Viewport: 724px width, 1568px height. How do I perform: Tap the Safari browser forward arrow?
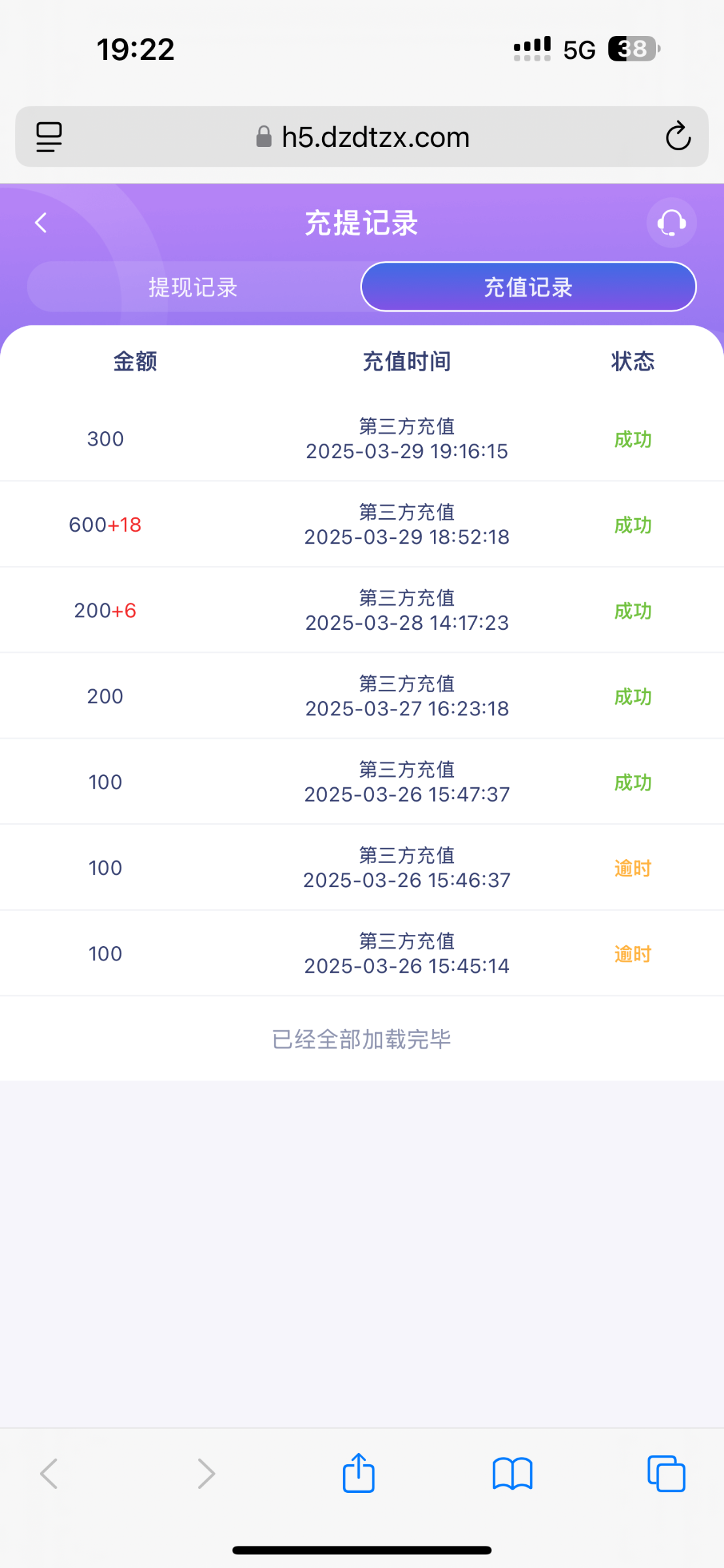pyautogui.click(x=206, y=1473)
